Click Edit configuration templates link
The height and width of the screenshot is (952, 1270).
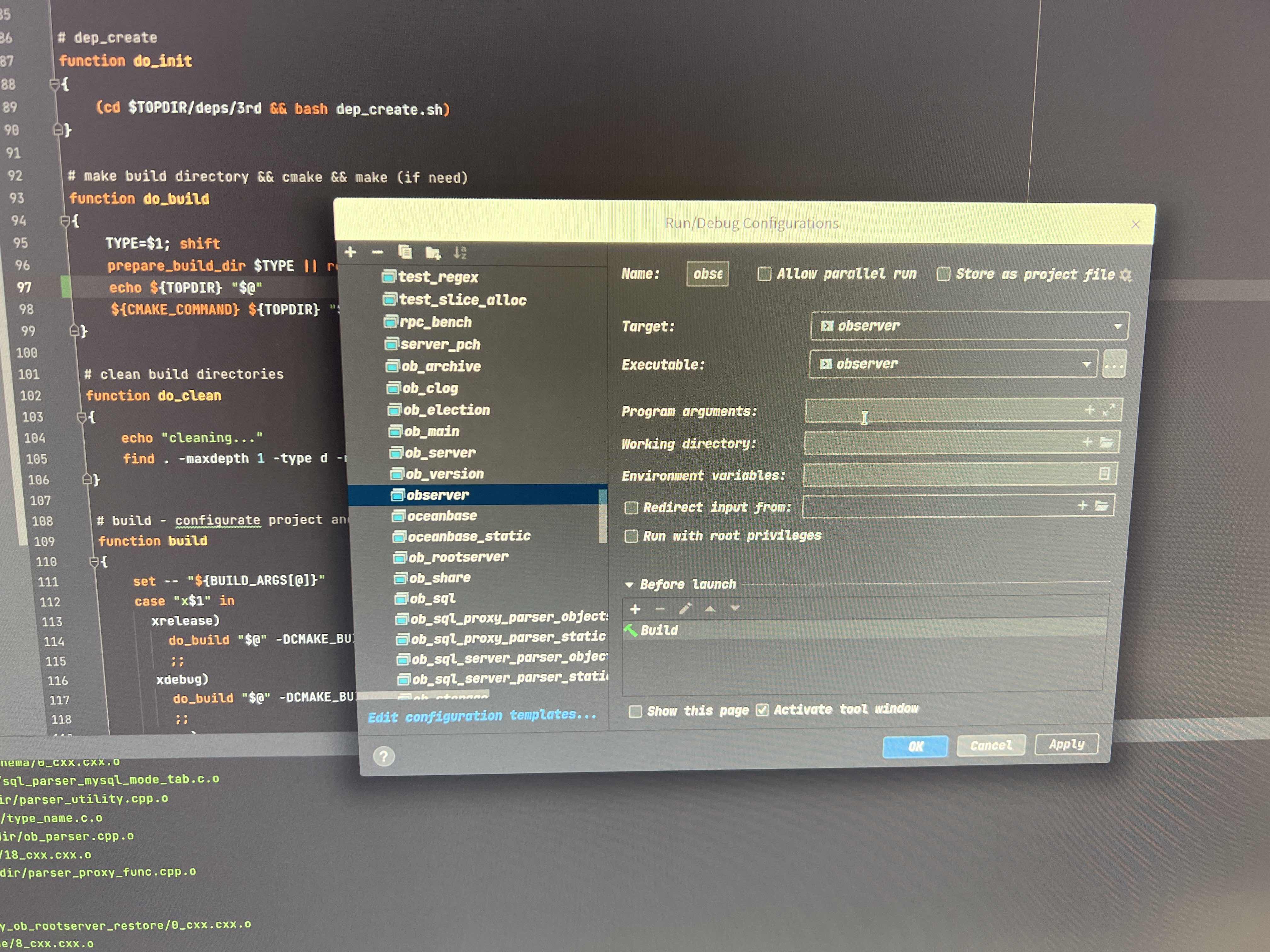pos(482,716)
